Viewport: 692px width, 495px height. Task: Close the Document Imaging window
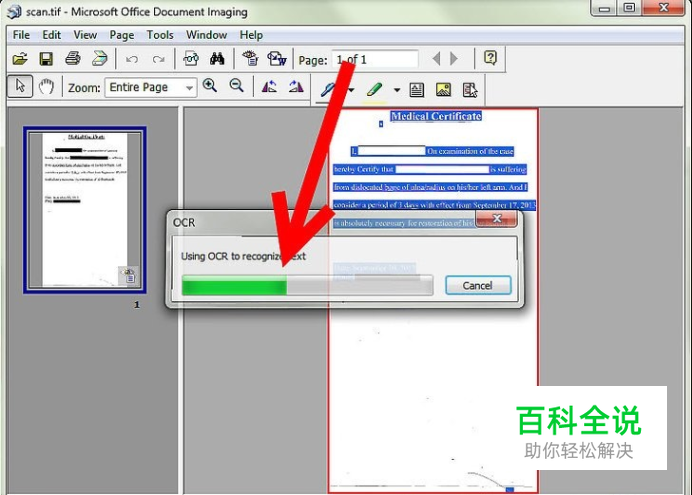coord(663,8)
